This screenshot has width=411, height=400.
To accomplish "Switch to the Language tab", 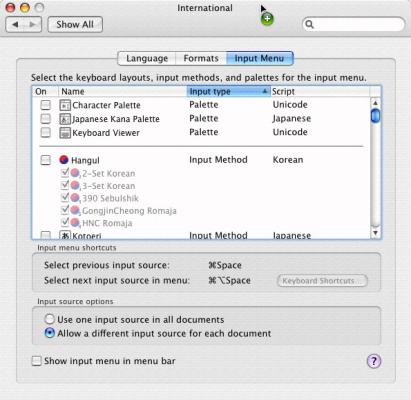I will [x=147, y=58].
